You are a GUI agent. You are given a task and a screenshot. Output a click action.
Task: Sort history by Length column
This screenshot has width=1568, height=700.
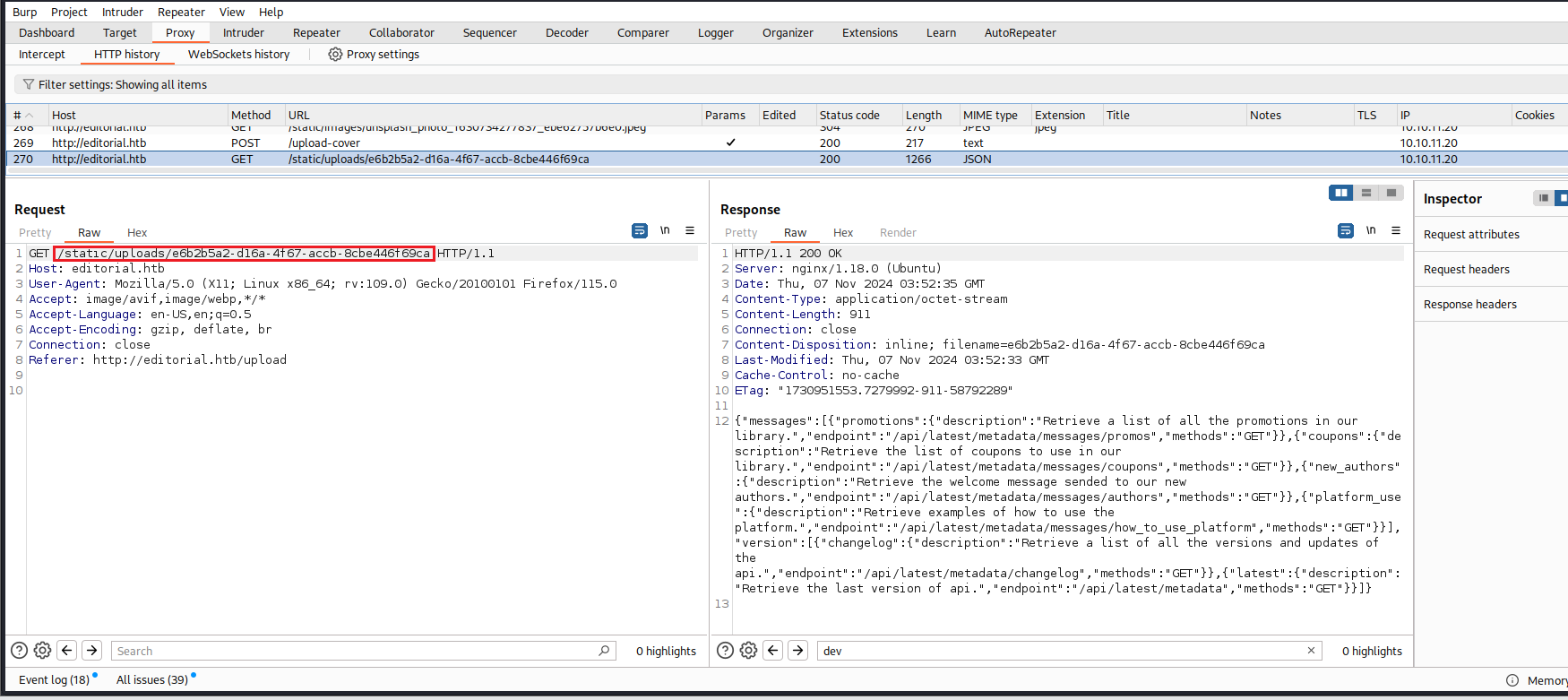[x=929, y=115]
